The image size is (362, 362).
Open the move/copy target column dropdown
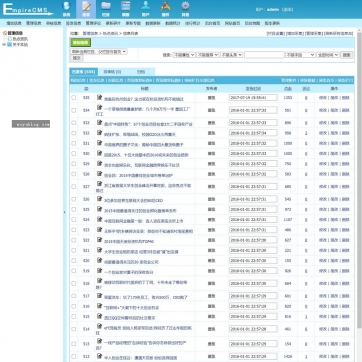pyautogui.click(x=99, y=52)
